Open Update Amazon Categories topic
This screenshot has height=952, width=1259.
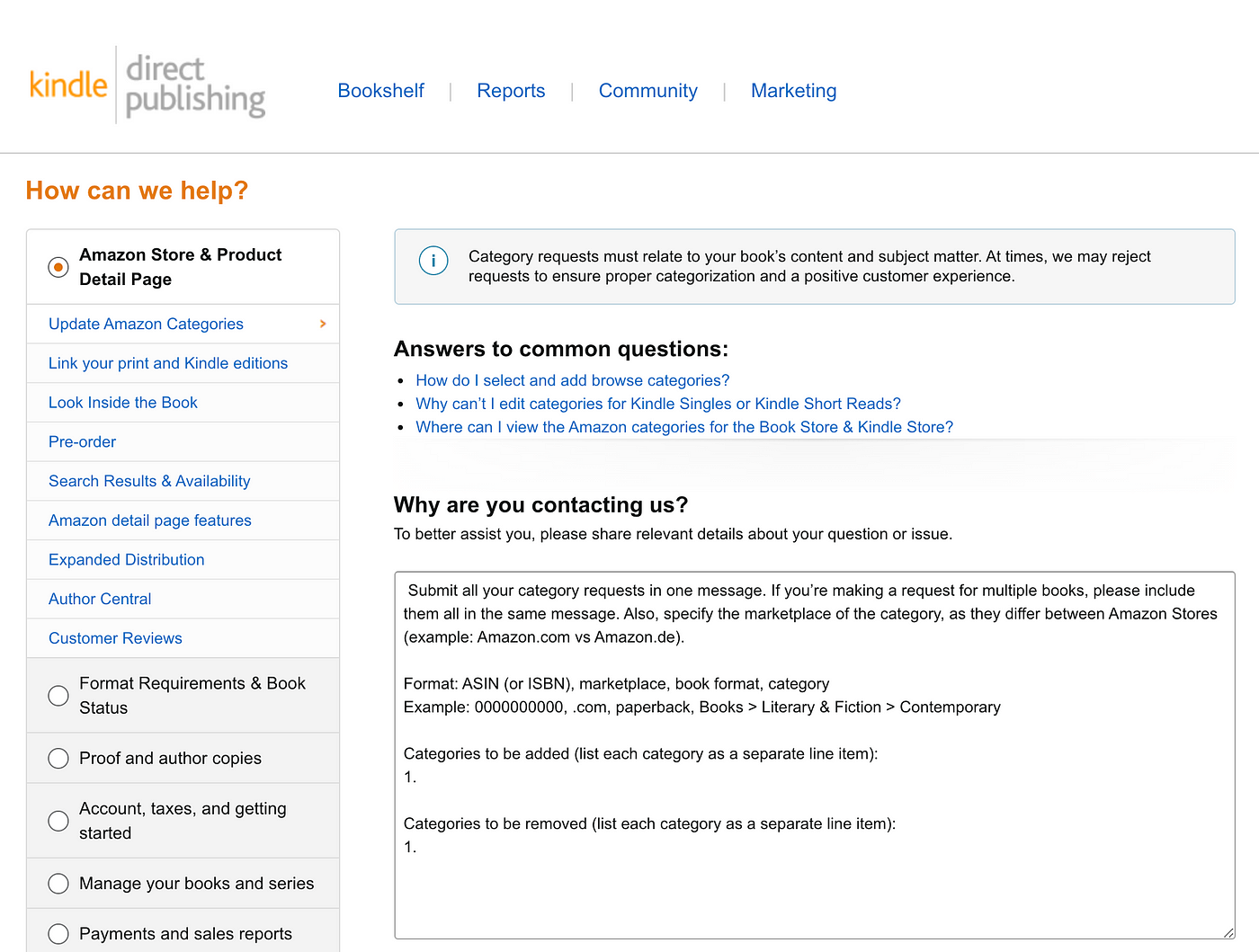pyautogui.click(x=183, y=324)
